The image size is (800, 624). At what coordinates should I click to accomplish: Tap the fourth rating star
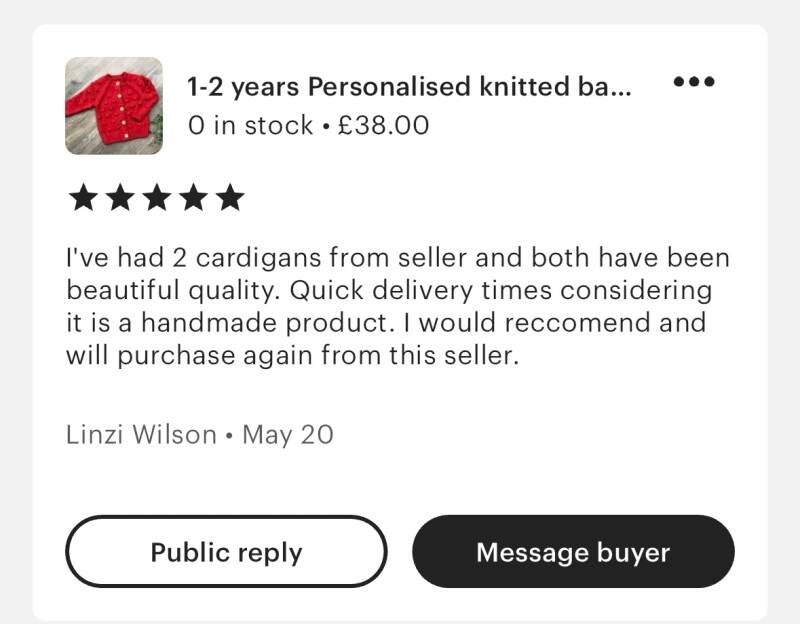(x=193, y=197)
